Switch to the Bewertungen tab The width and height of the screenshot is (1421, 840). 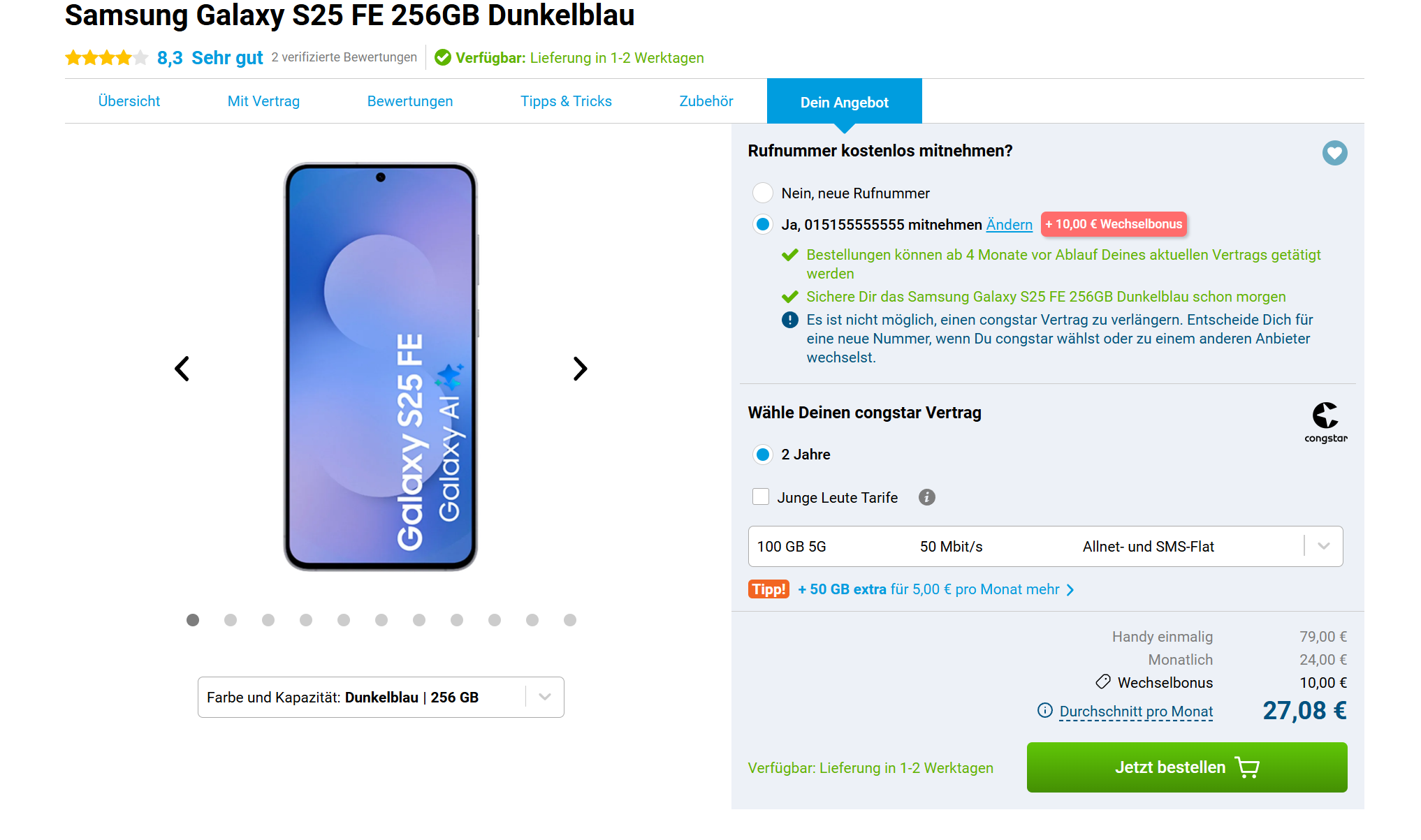pyautogui.click(x=410, y=101)
